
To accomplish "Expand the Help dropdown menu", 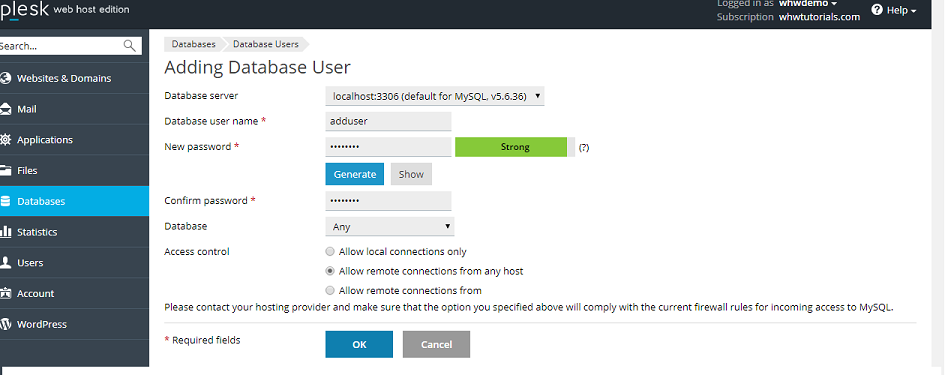I will point(902,10).
